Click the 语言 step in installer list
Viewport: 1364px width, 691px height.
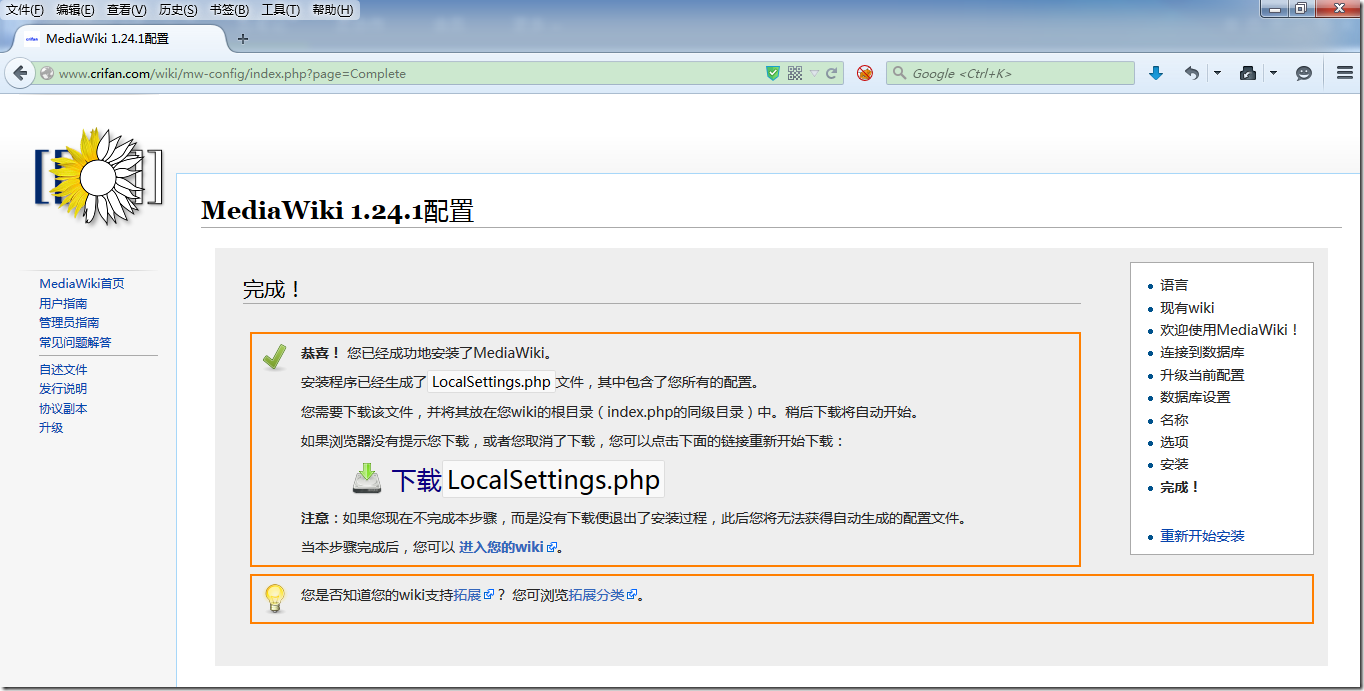1174,286
